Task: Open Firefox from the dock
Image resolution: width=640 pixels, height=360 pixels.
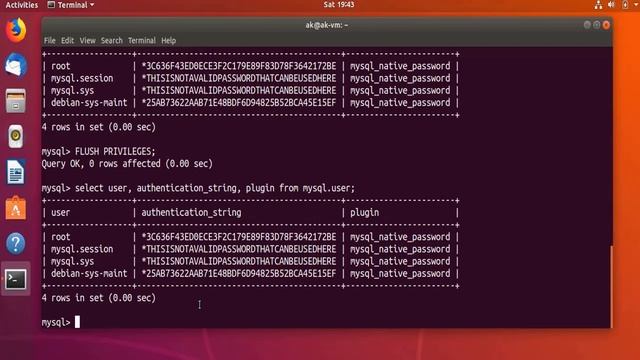Action: pos(16,30)
